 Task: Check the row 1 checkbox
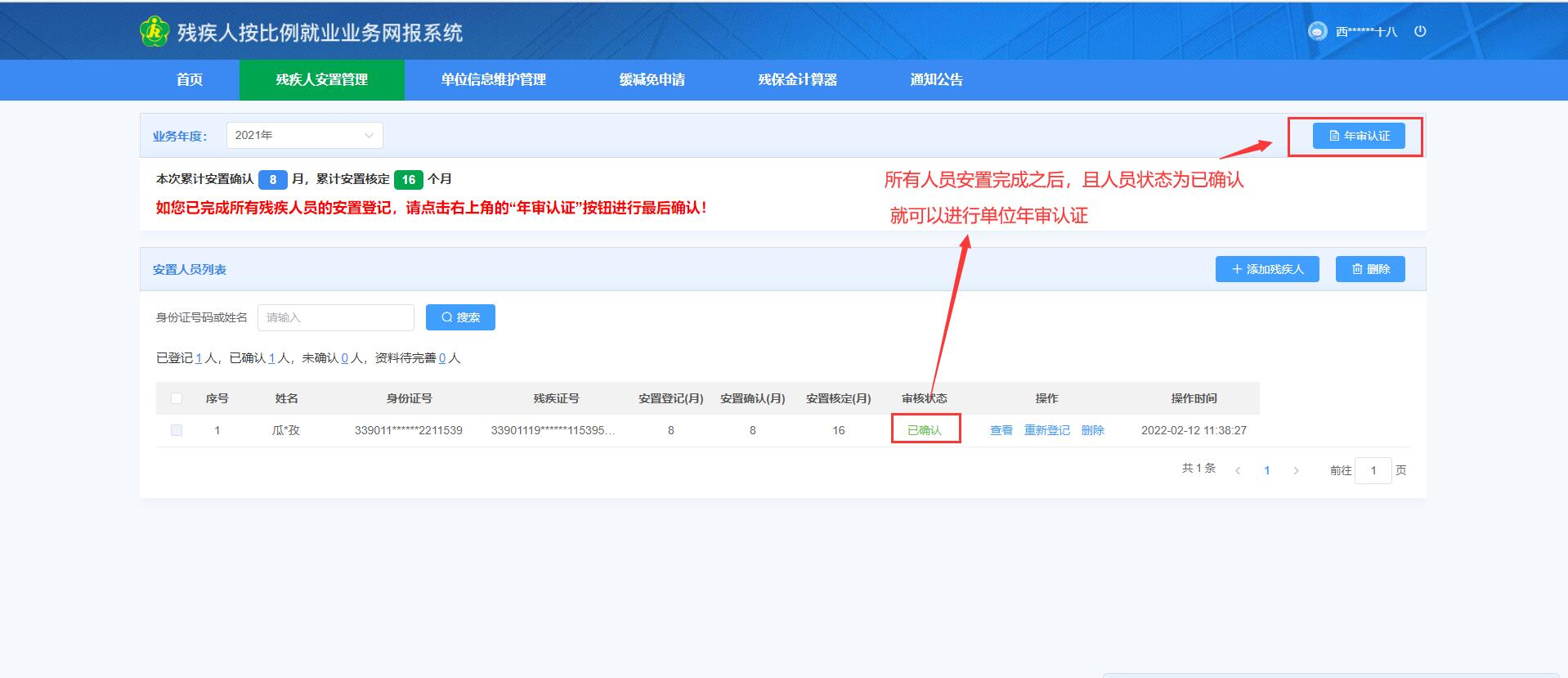(177, 430)
